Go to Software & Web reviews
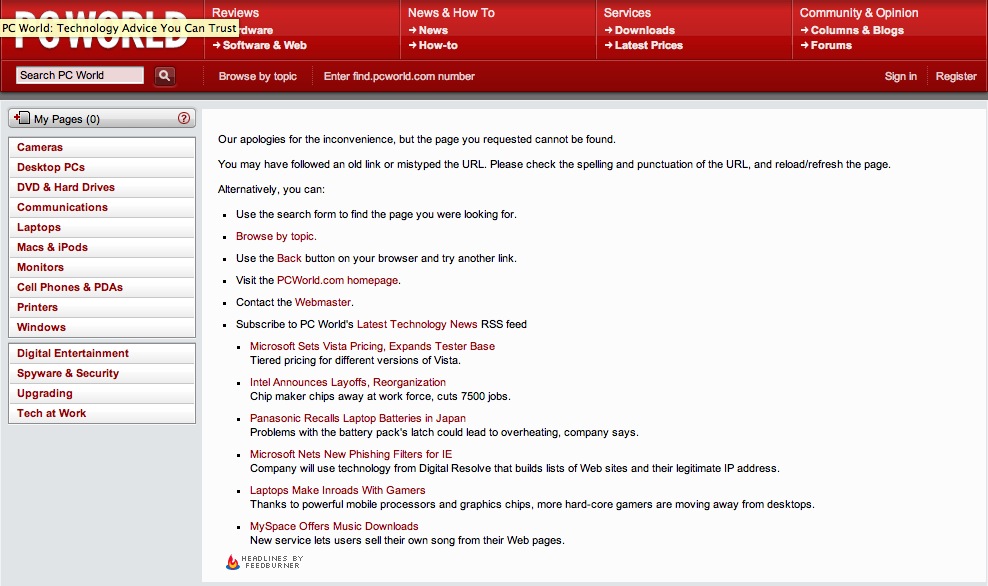The height and width of the screenshot is (586, 988). pyautogui.click(x=260, y=45)
